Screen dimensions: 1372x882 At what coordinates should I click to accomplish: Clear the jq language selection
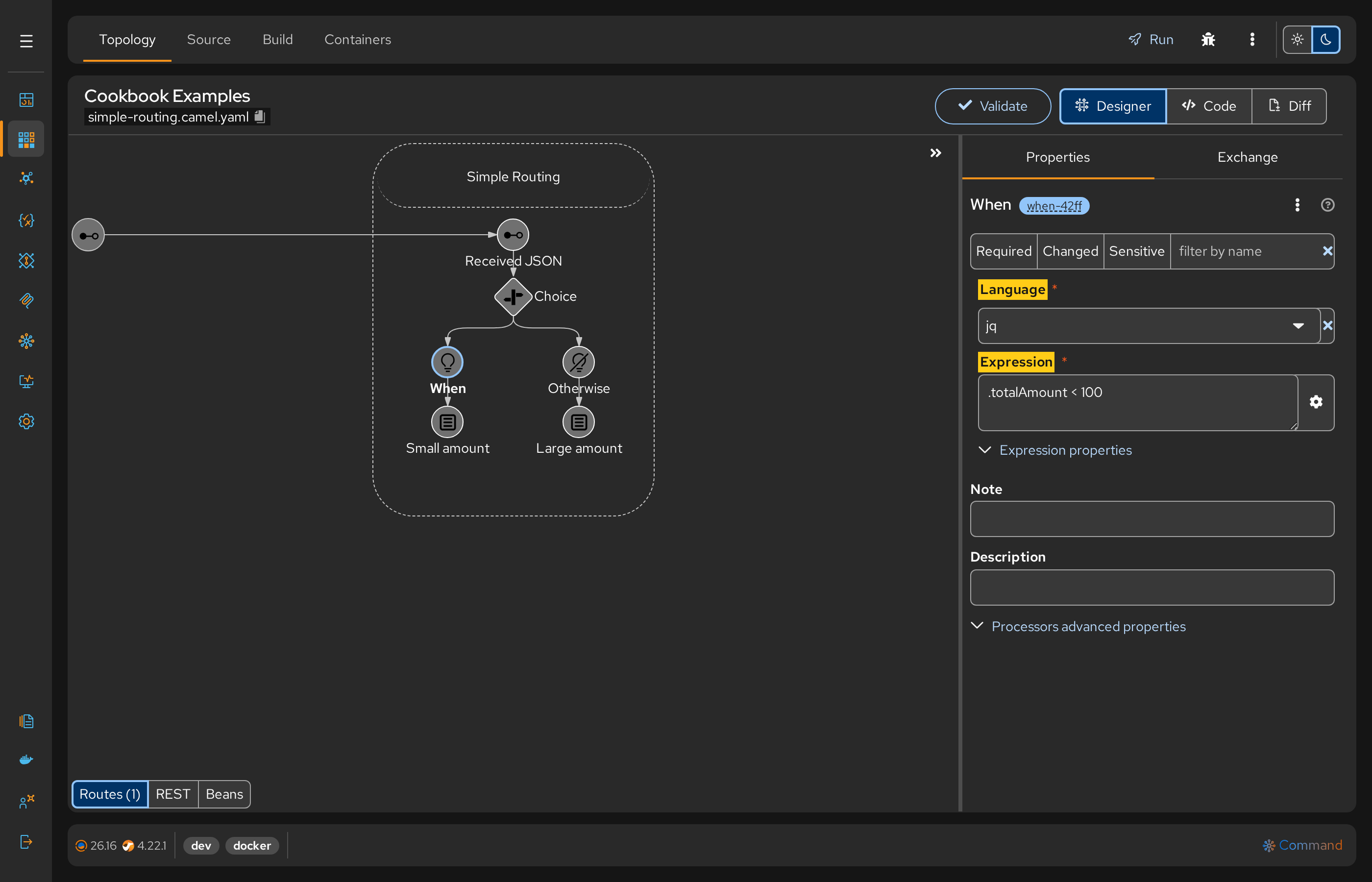click(1327, 325)
